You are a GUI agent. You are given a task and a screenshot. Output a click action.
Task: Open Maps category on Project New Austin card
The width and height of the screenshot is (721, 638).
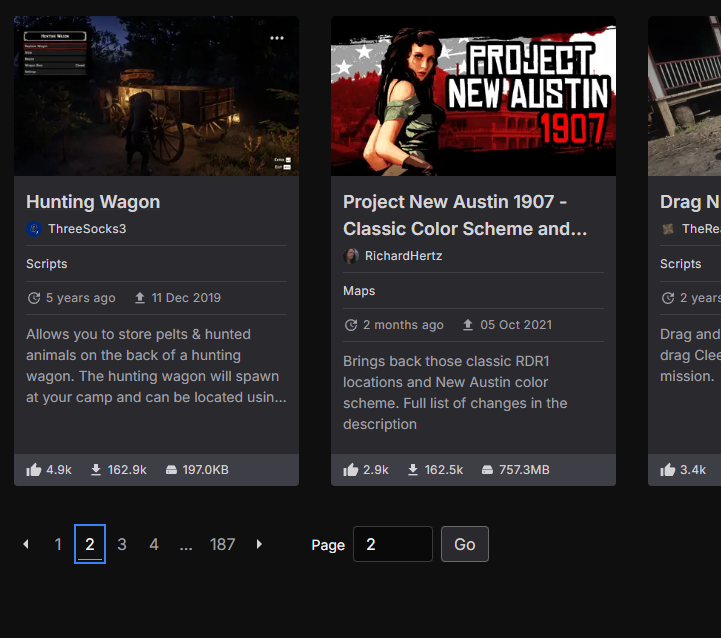(x=359, y=291)
